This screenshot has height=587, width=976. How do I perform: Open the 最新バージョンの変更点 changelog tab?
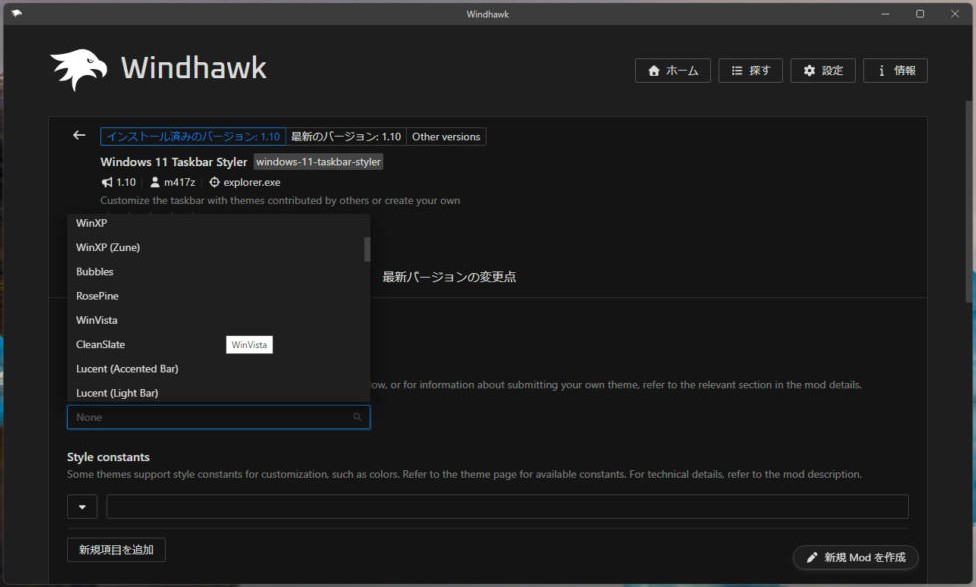449,277
